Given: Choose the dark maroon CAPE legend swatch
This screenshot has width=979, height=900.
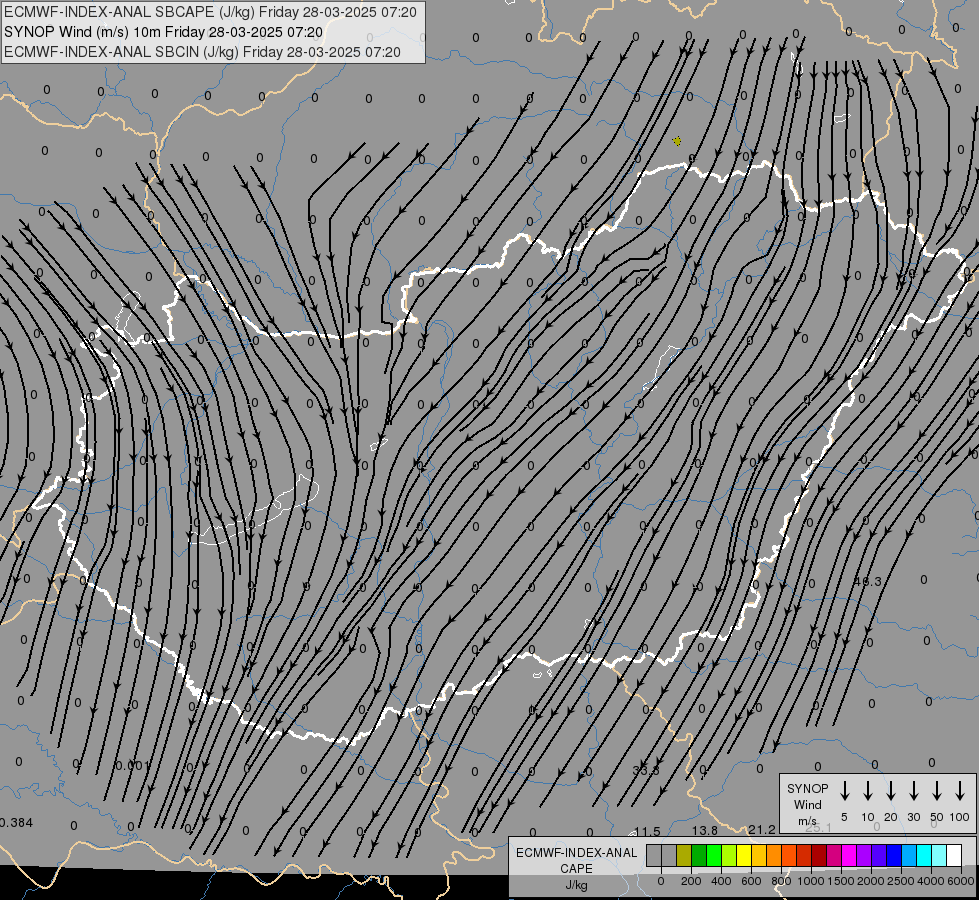Looking at the screenshot, I should tap(819, 855).
